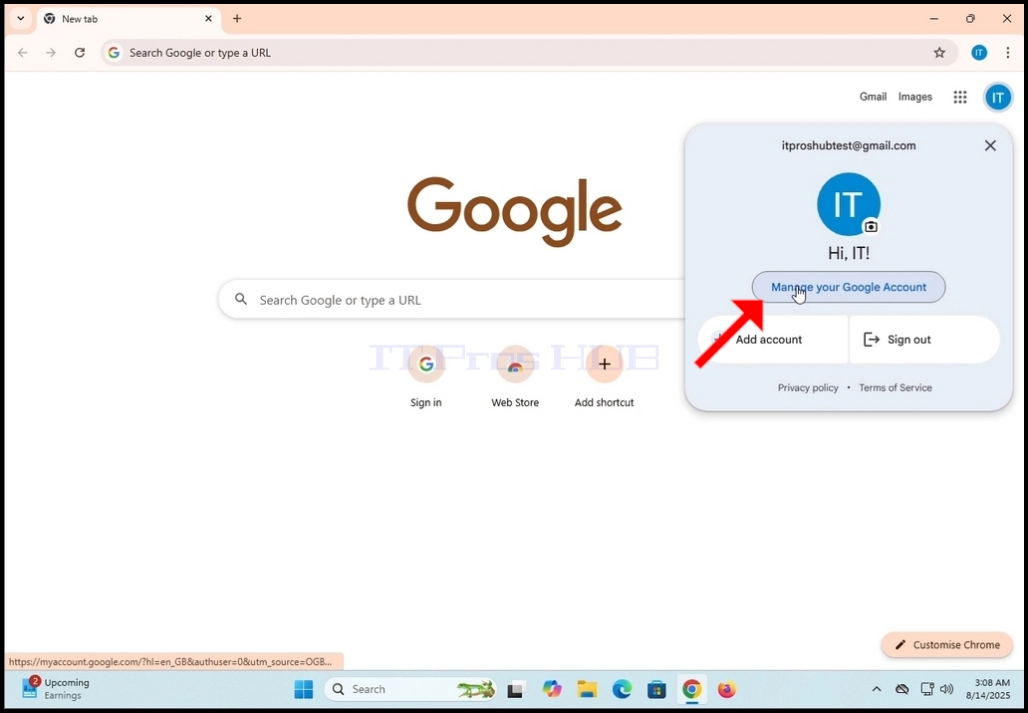Open Upcoming Earnings widget on taskbar
This screenshot has height=713, width=1028.
coord(55,689)
